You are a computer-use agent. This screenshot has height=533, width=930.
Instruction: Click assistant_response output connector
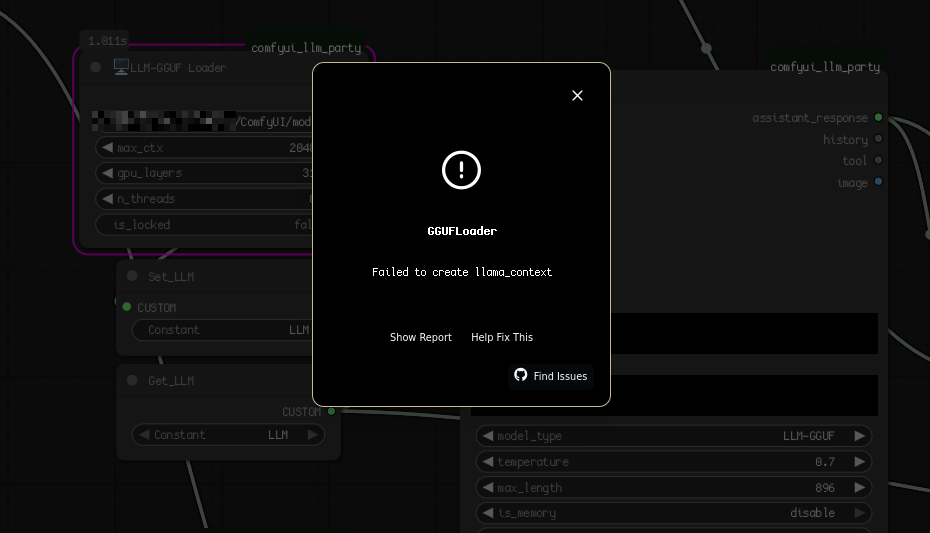point(878,117)
